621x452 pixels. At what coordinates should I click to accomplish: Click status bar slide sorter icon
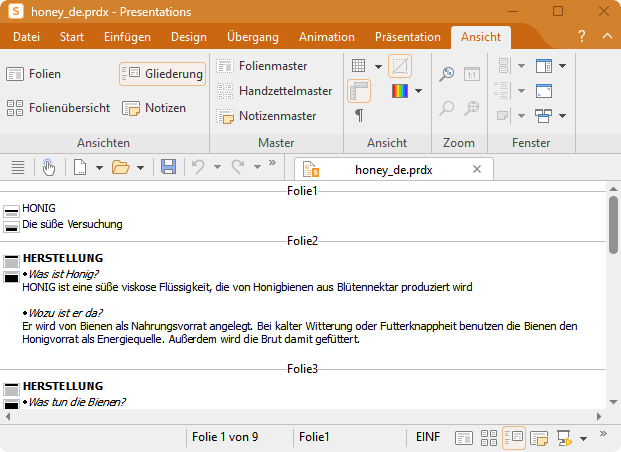tap(489, 438)
